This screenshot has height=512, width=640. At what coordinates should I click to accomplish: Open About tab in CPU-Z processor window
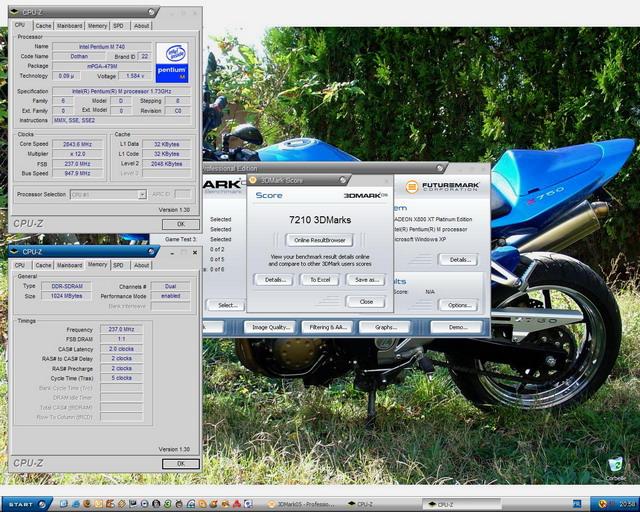pyautogui.click(x=141, y=26)
